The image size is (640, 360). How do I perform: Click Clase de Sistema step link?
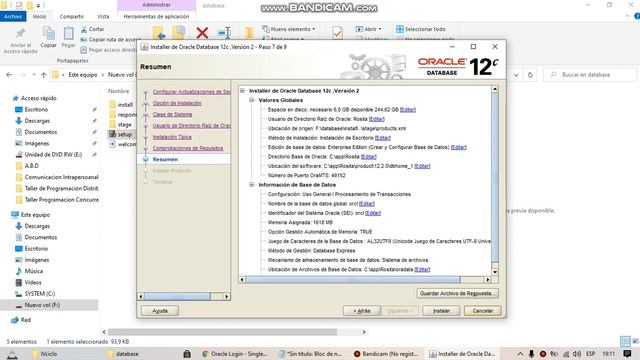(172, 114)
